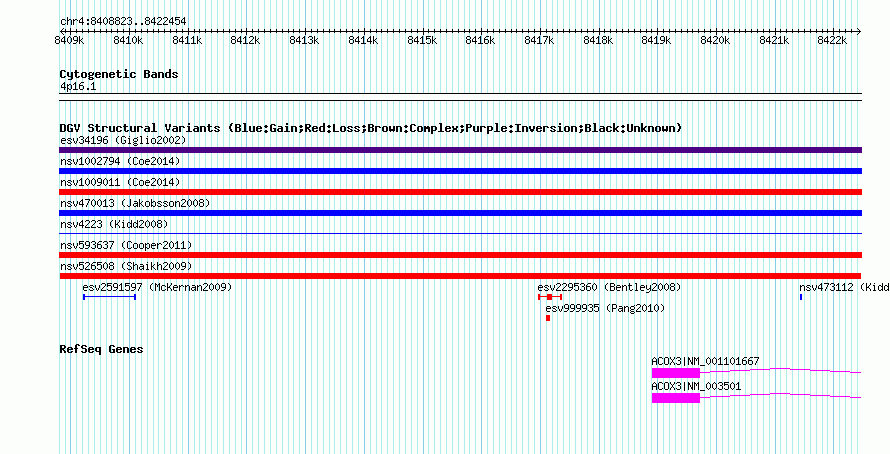Screen dimensions: 890x454
Task: Click the Cytogenetic Bands track heading
Action: coord(119,74)
